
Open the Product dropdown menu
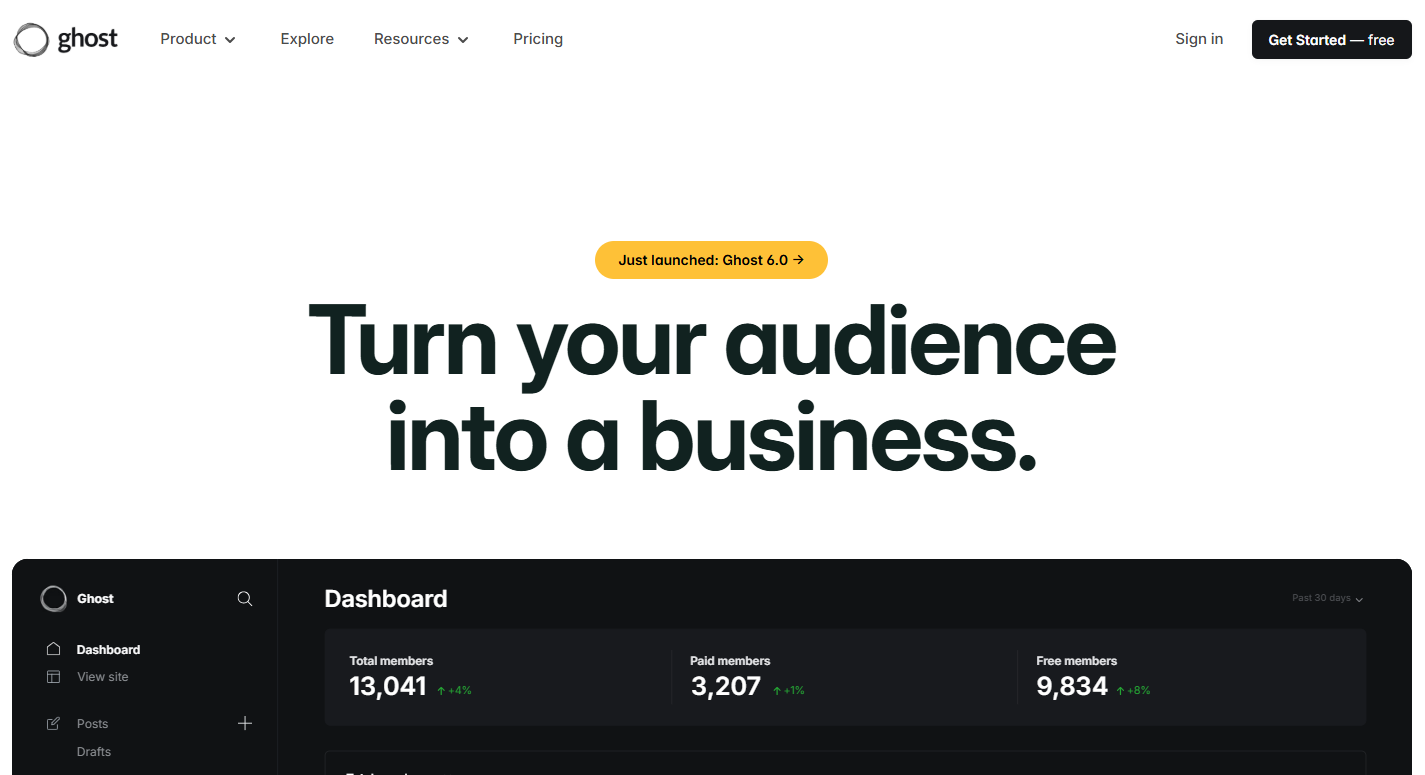click(198, 39)
